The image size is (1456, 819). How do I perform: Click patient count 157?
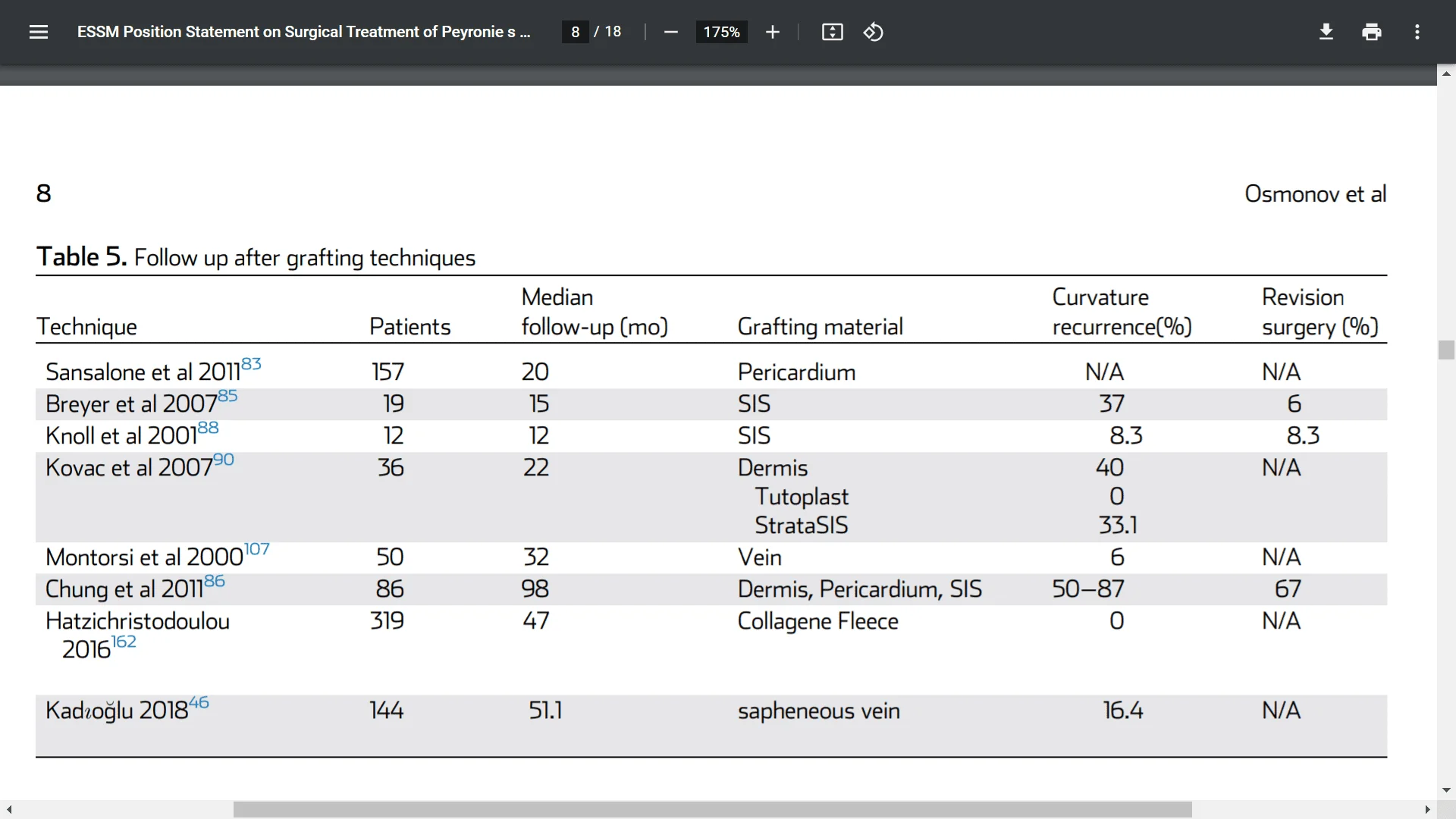388,372
